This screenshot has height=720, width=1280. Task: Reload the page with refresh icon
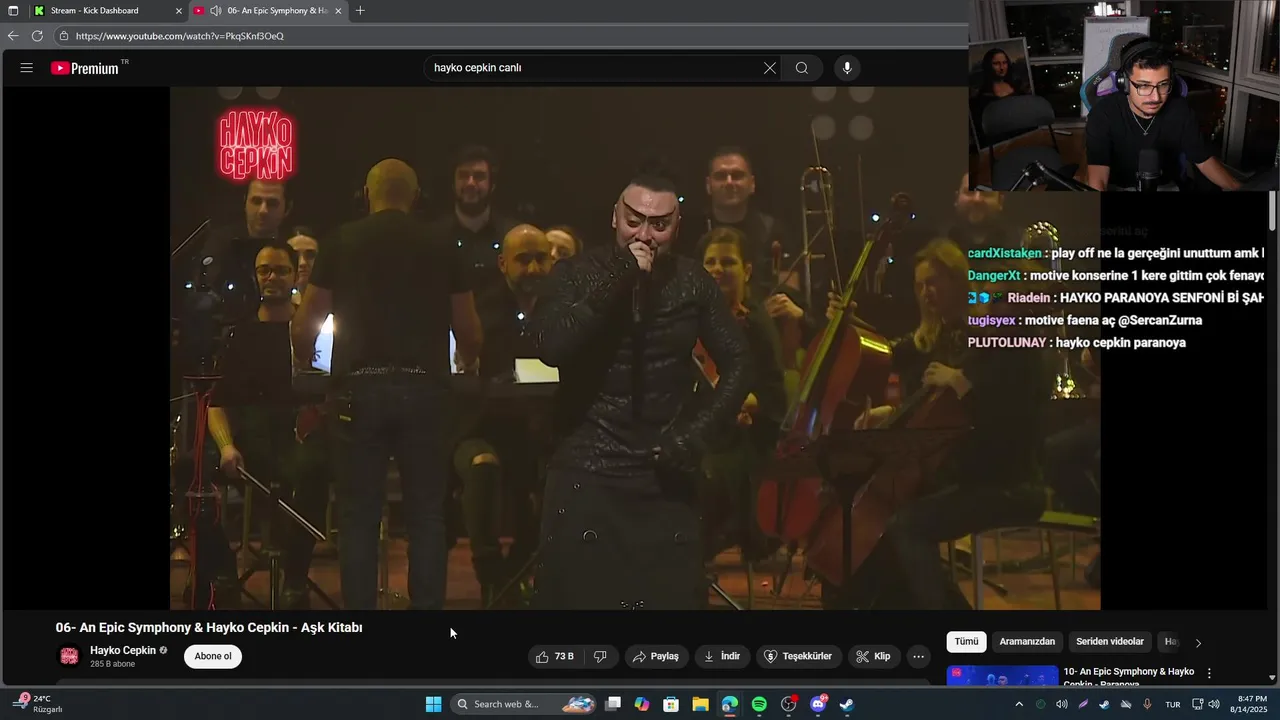(x=37, y=35)
